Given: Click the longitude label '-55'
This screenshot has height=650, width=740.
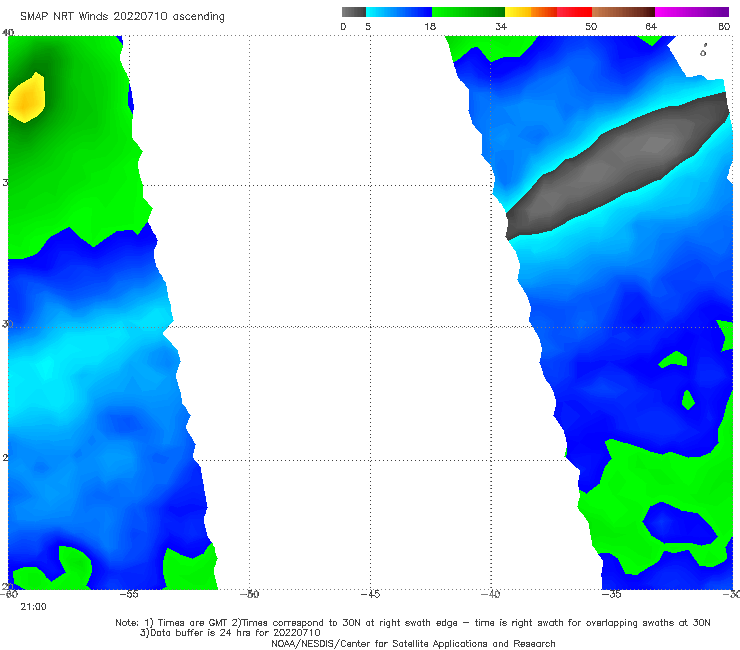Looking at the screenshot, I should (x=129, y=594).
